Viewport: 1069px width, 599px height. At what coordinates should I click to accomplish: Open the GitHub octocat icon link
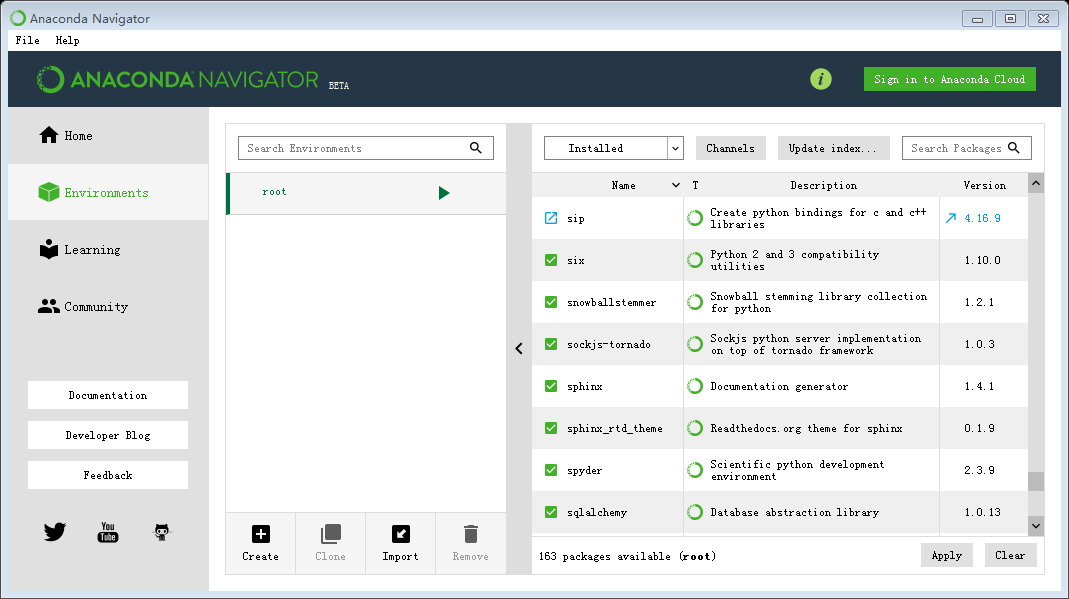click(x=162, y=532)
